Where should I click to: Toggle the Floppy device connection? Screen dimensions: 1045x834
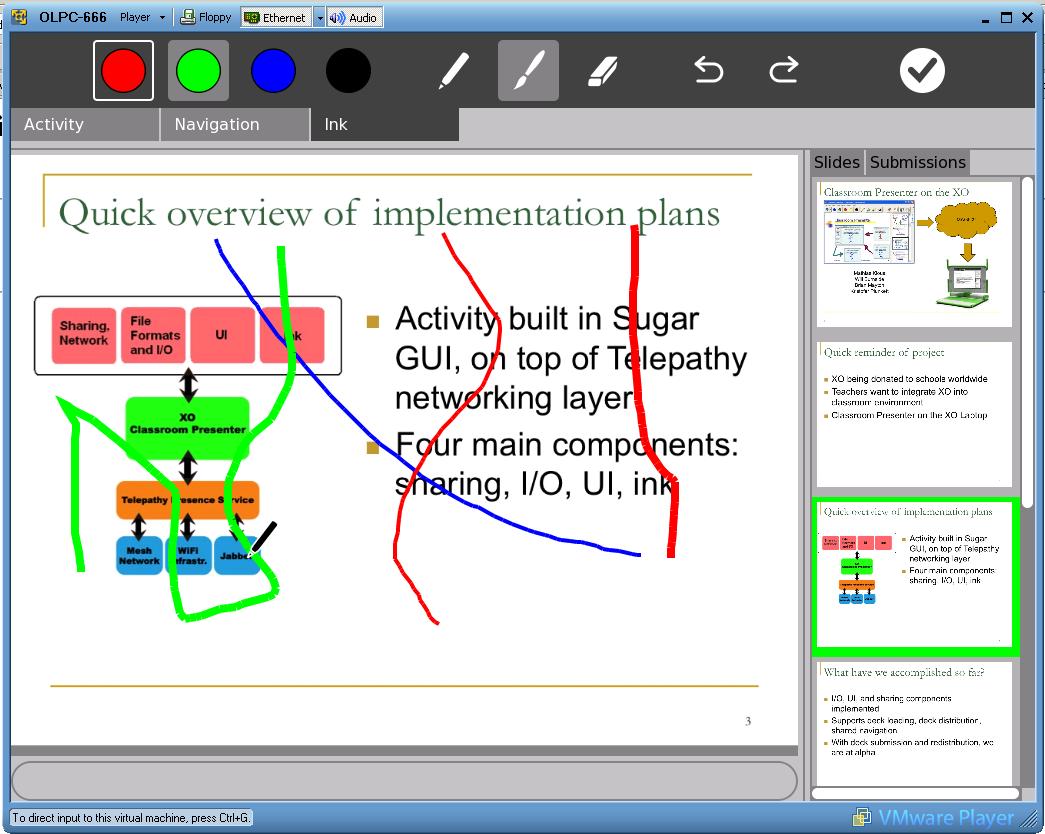(x=206, y=17)
